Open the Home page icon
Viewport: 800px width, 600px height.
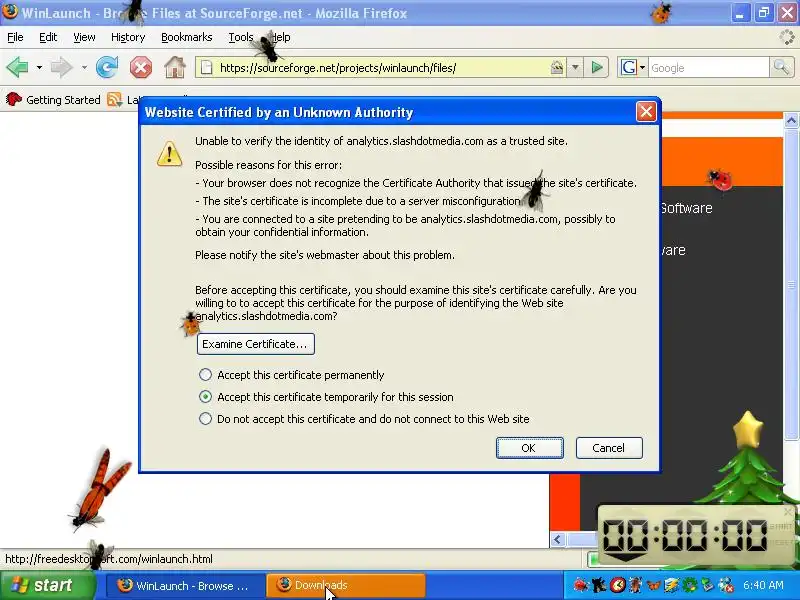[174, 67]
